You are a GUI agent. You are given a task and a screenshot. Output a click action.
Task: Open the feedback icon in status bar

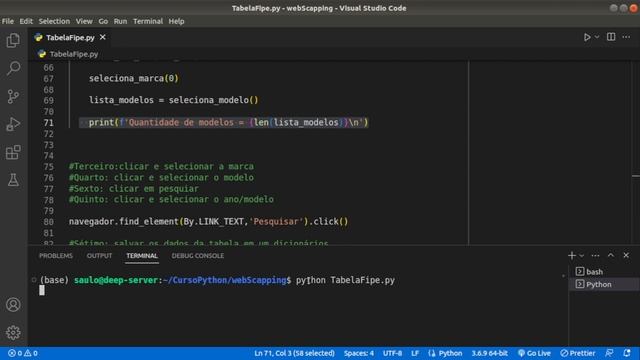click(x=609, y=353)
